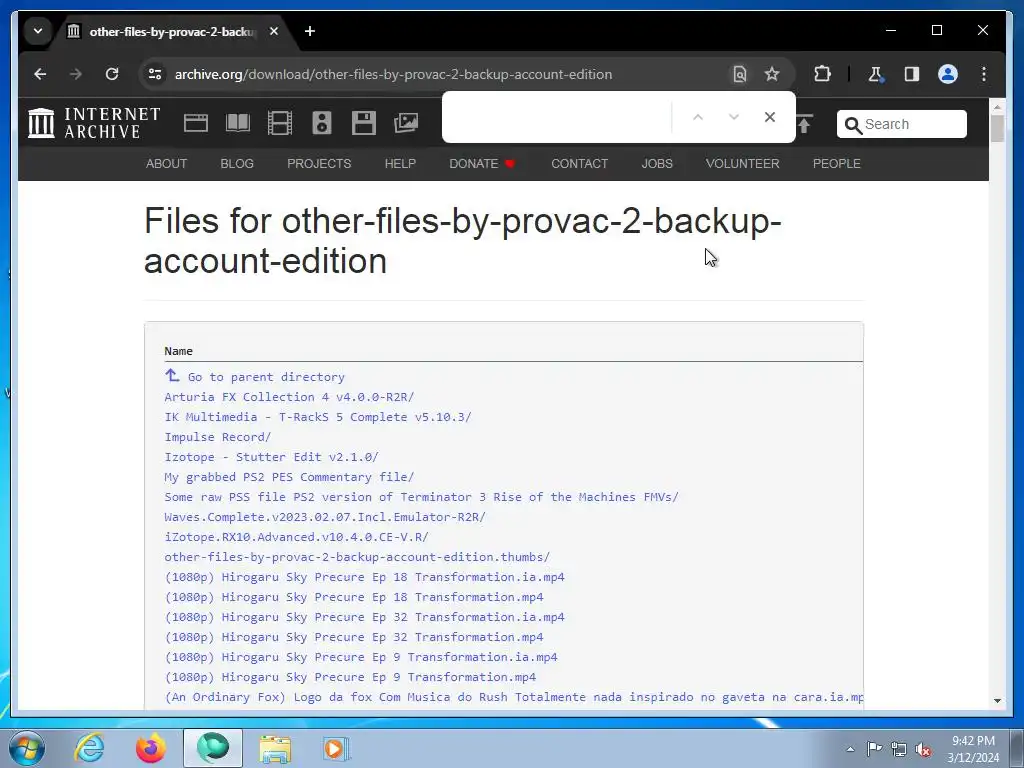Open the CONTACT menu item

579,164
